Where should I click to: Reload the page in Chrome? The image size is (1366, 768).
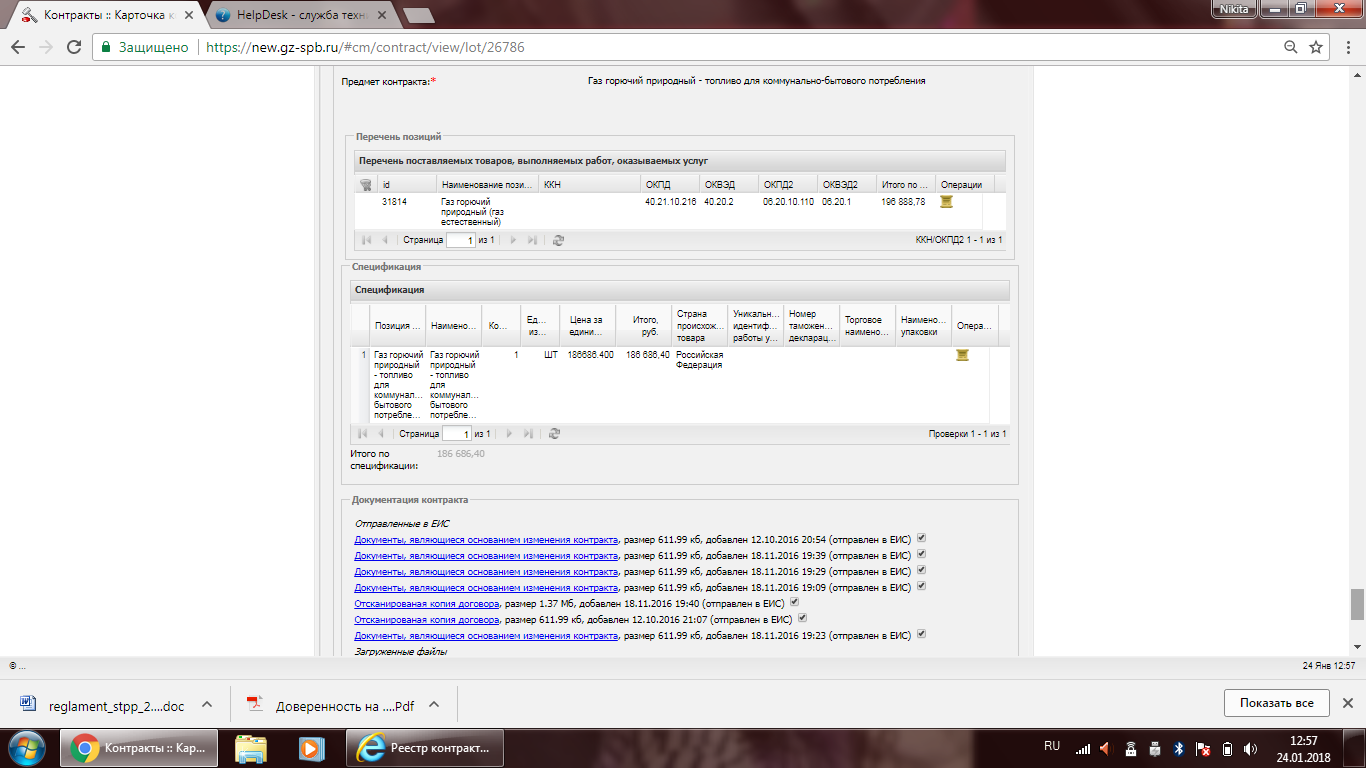click(x=73, y=47)
